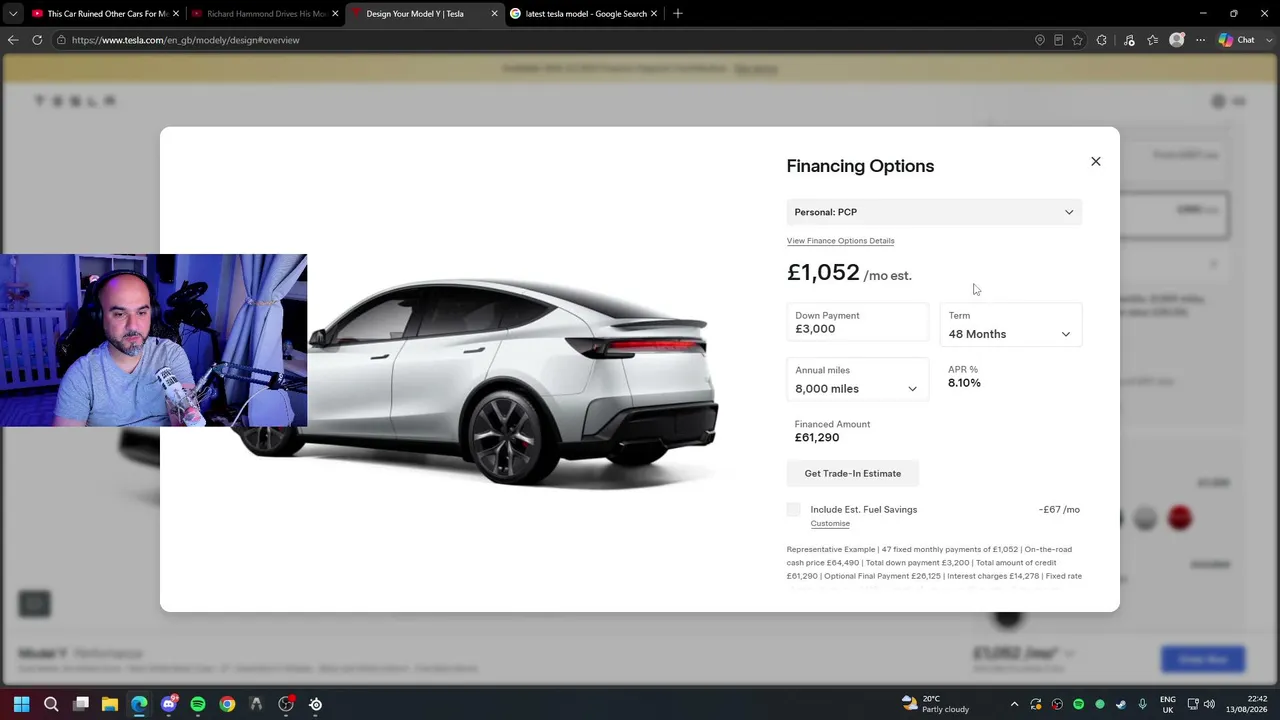Add this page to favourites with star icon
Viewport: 1280px width, 720px height.
[x=1077, y=40]
